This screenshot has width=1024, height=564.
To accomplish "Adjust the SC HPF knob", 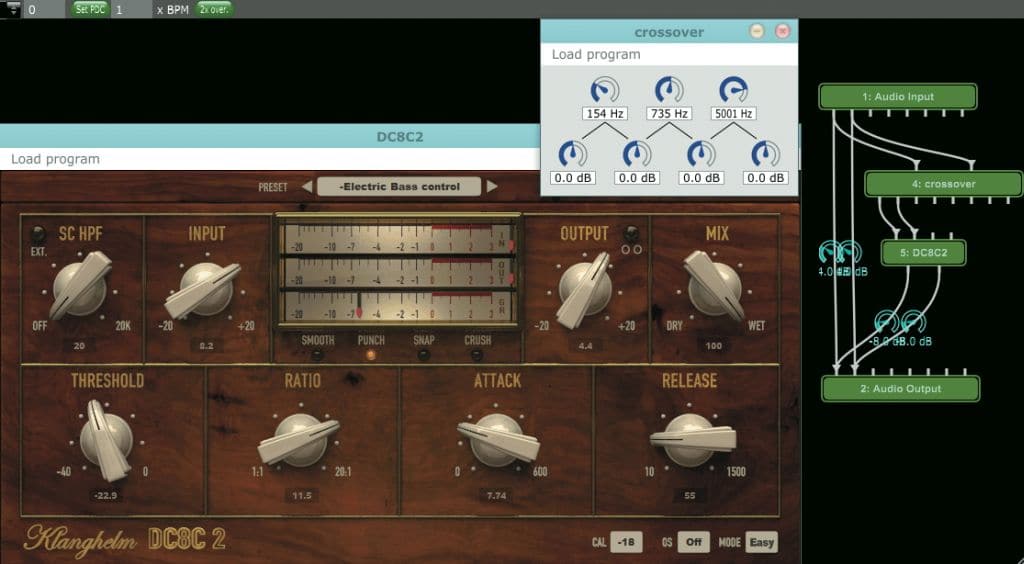I will click(x=80, y=286).
